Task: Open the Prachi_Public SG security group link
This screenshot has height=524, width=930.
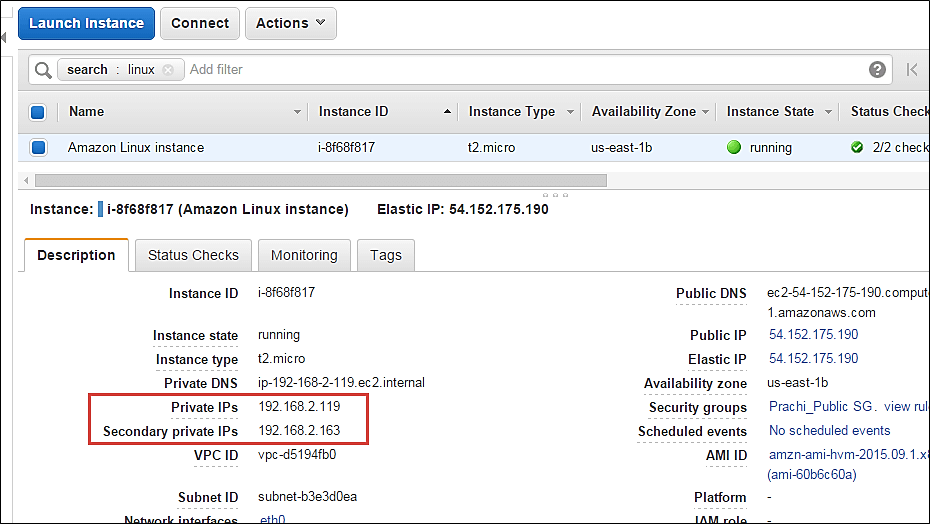Action: click(x=822, y=407)
